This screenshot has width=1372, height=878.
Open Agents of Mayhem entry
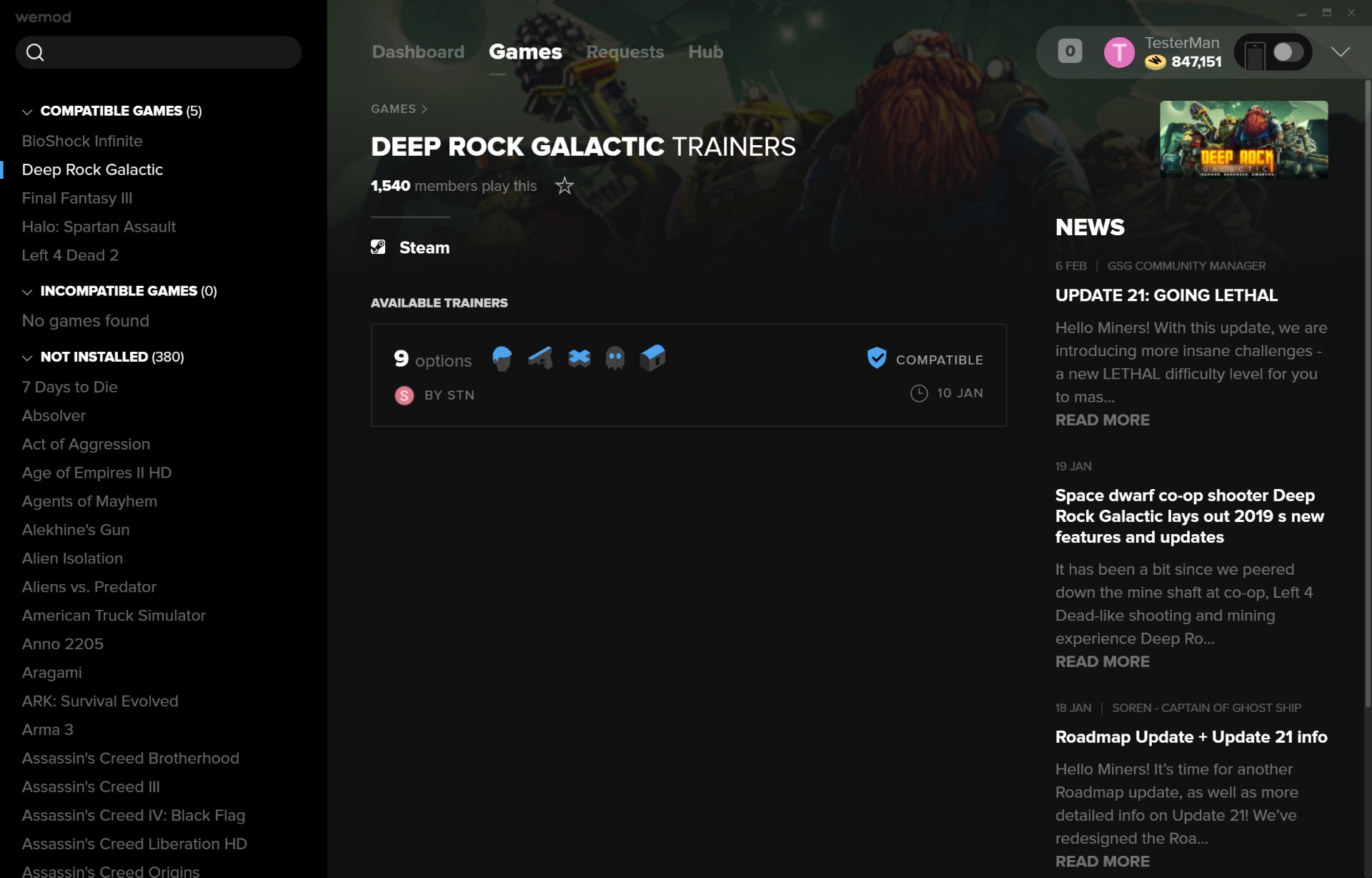(x=89, y=501)
